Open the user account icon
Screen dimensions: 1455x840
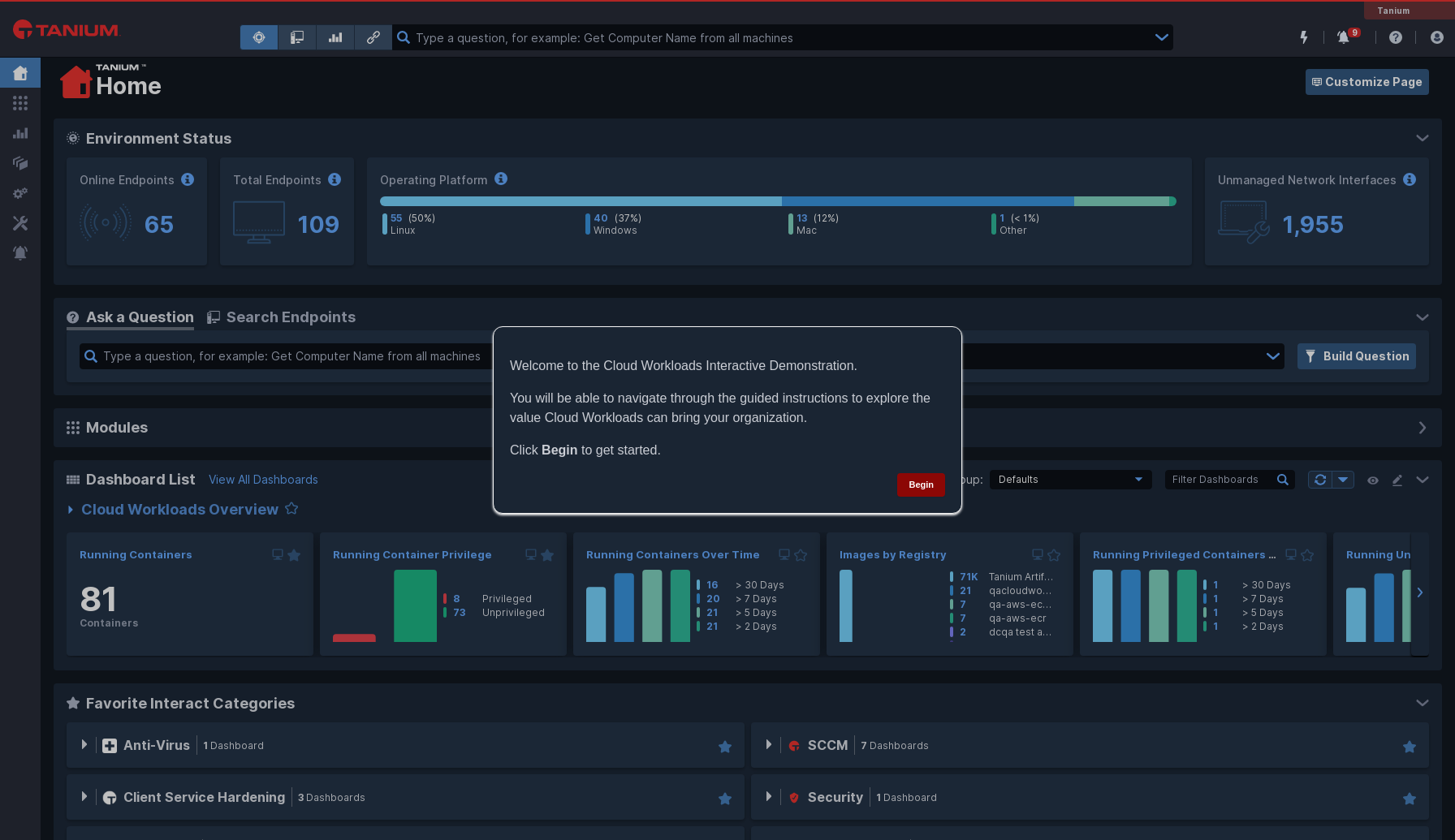tap(1436, 37)
